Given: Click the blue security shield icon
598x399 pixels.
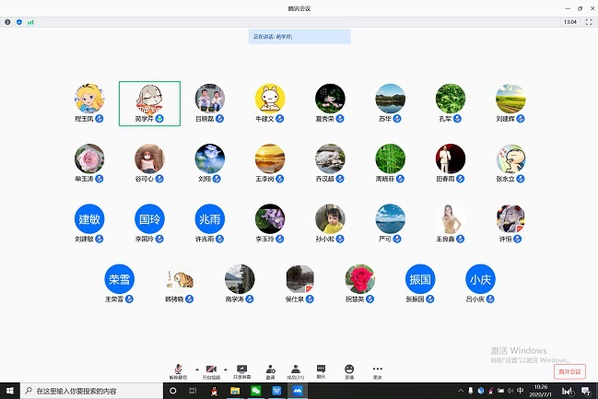Looking at the screenshot, I should pos(19,22).
